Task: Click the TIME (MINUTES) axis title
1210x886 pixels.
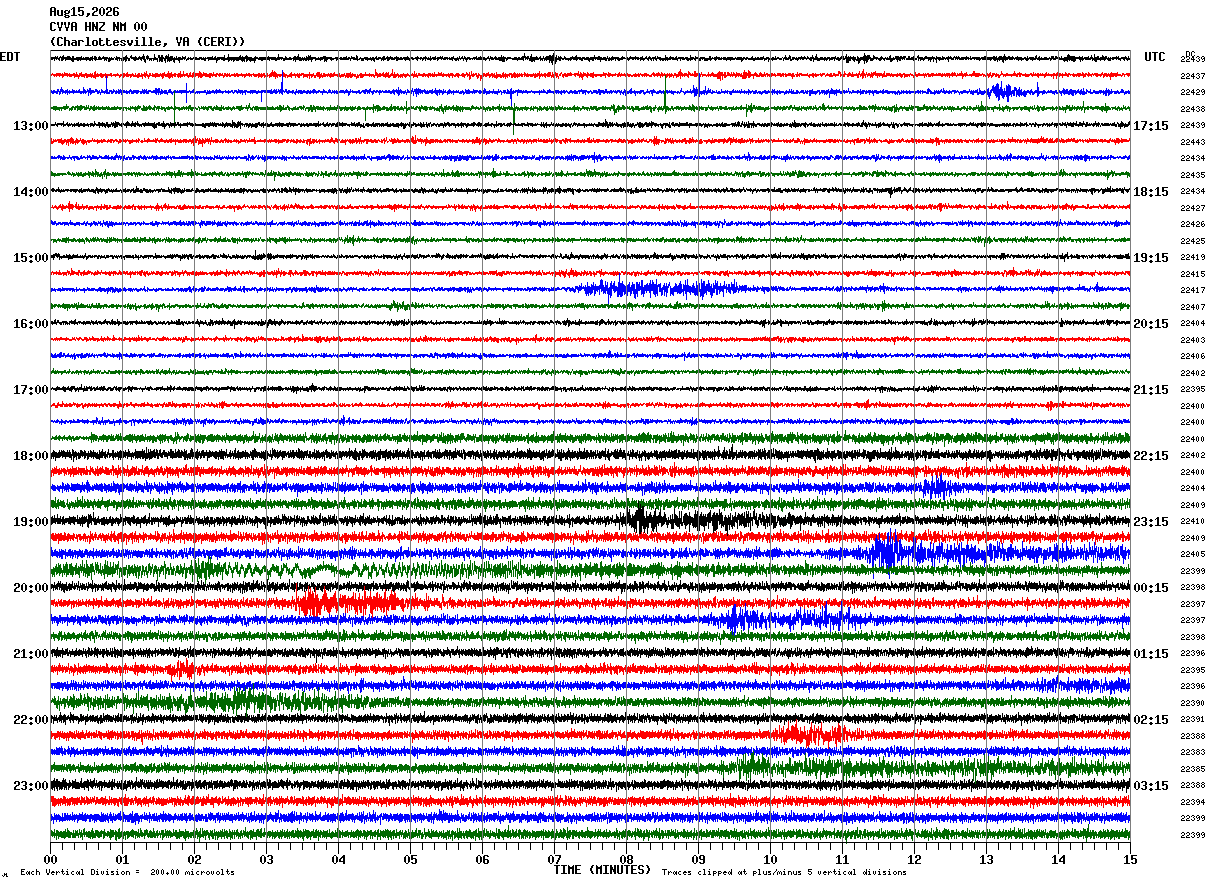Action: (x=602, y=870)
